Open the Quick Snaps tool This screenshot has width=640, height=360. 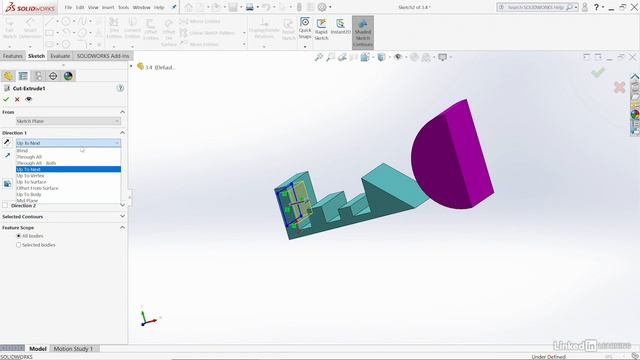pos(305,27)
